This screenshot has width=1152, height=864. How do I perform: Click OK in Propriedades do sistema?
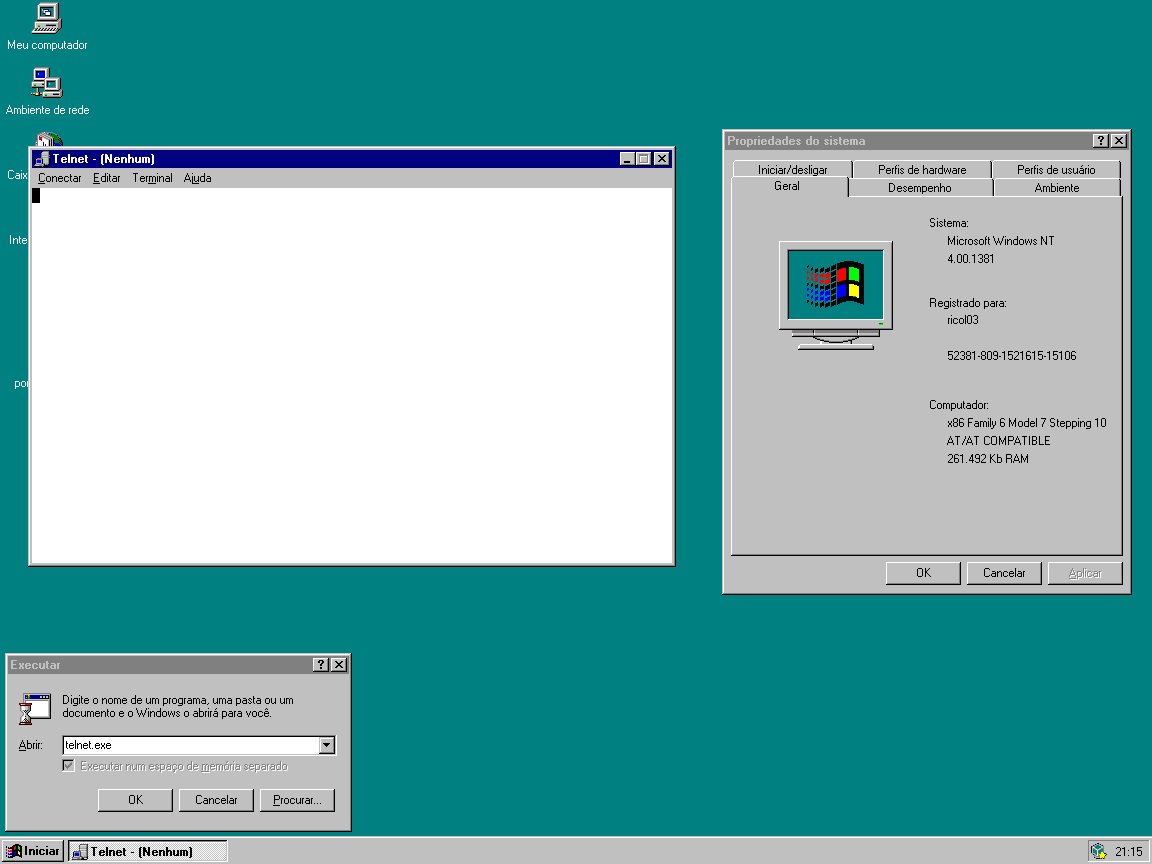(x=923, y=573)
